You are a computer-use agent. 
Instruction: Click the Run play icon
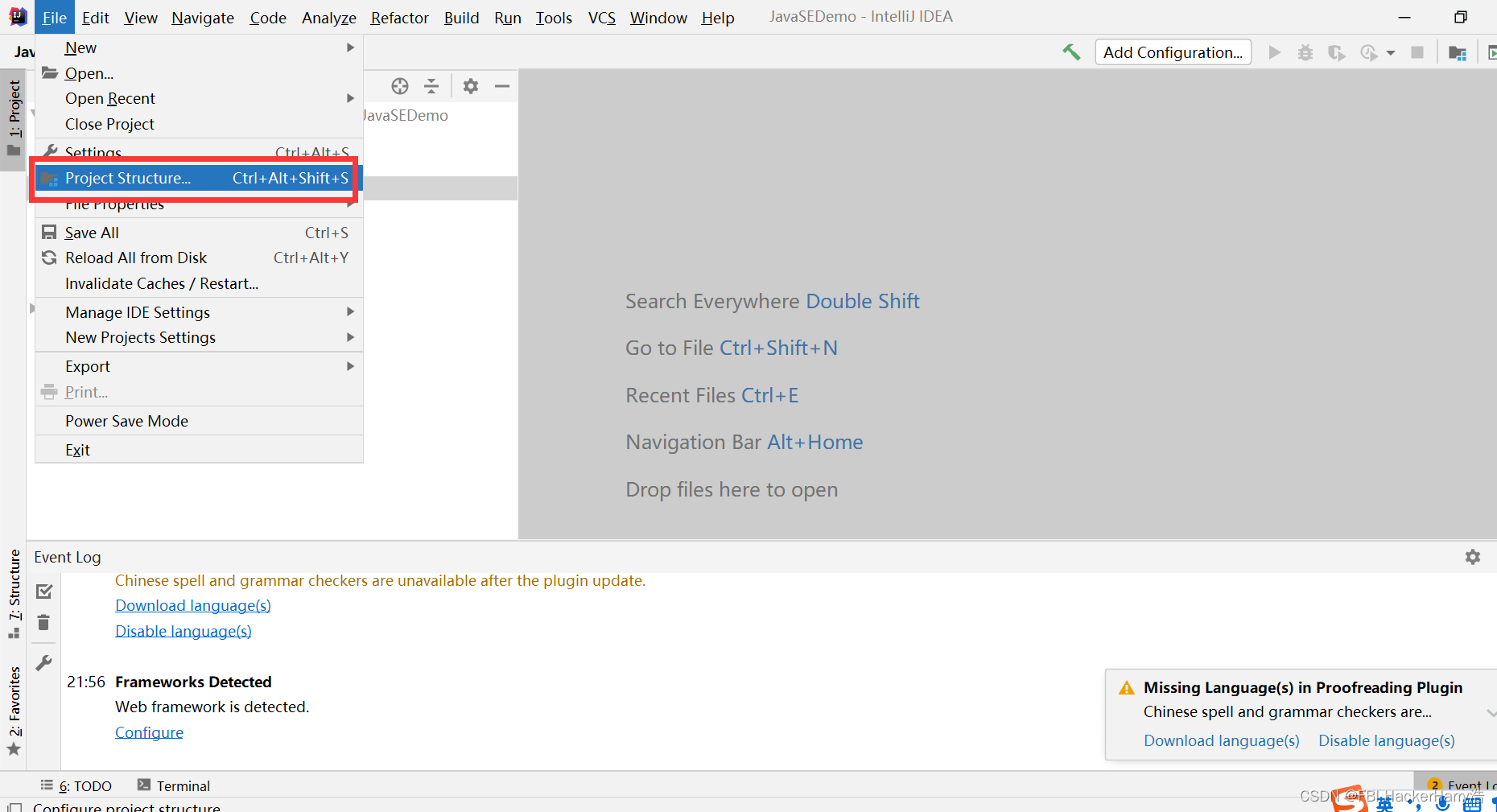1274,52
